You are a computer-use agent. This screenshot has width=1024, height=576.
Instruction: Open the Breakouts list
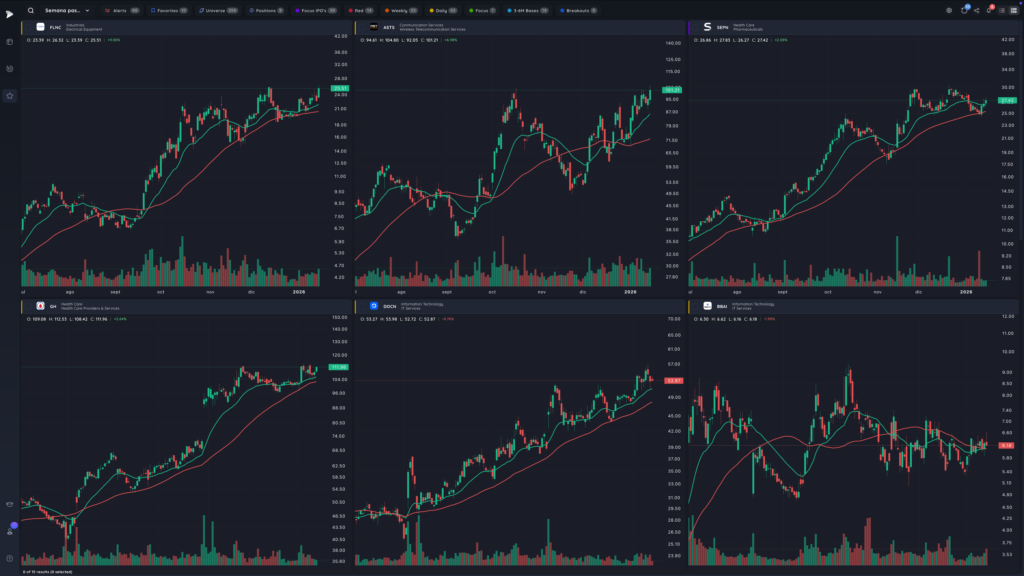(579, 10)
